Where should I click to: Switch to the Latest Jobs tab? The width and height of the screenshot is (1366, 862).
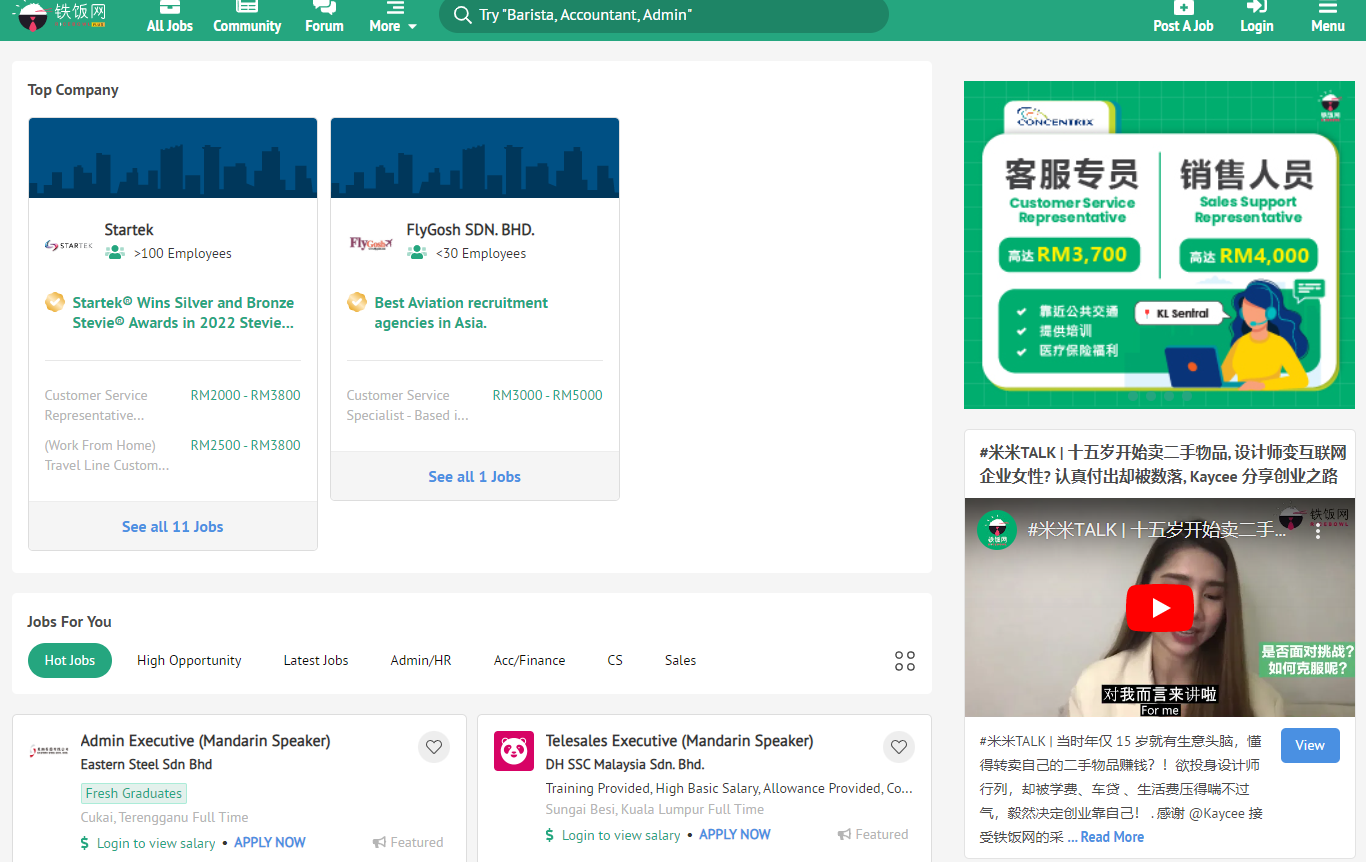tap(316, 660)
